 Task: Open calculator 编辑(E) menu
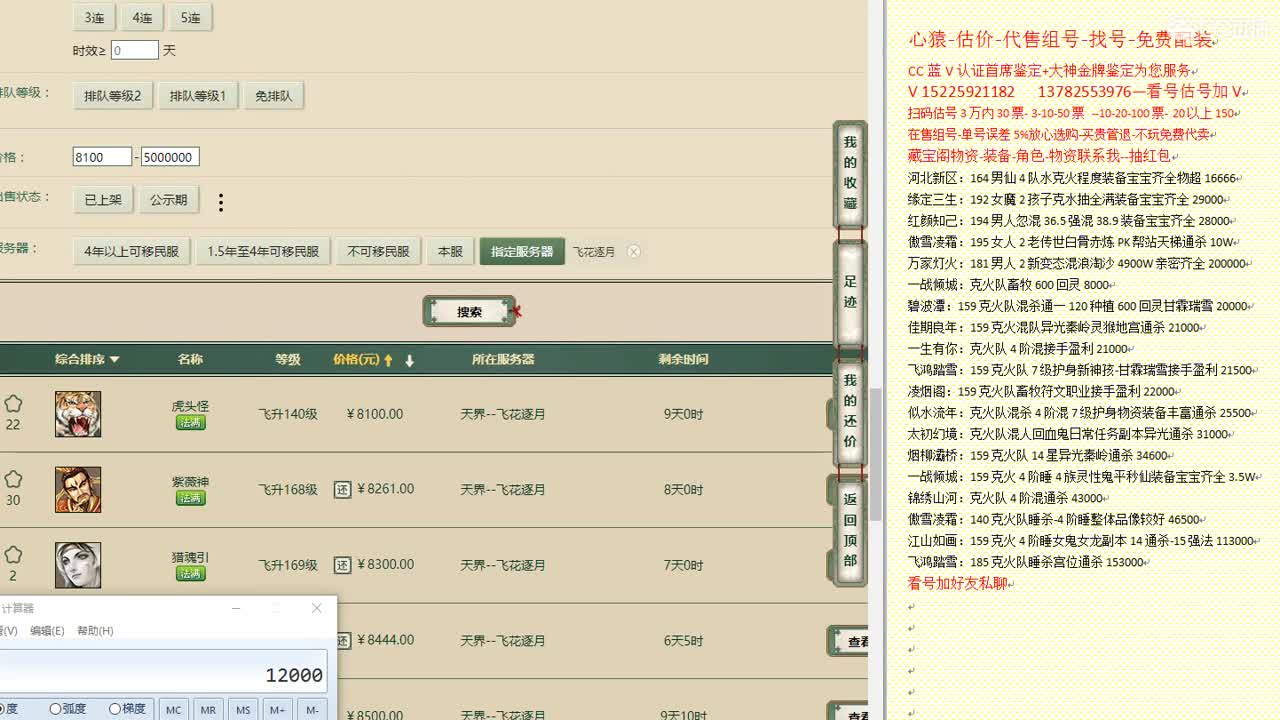[47, 631]
